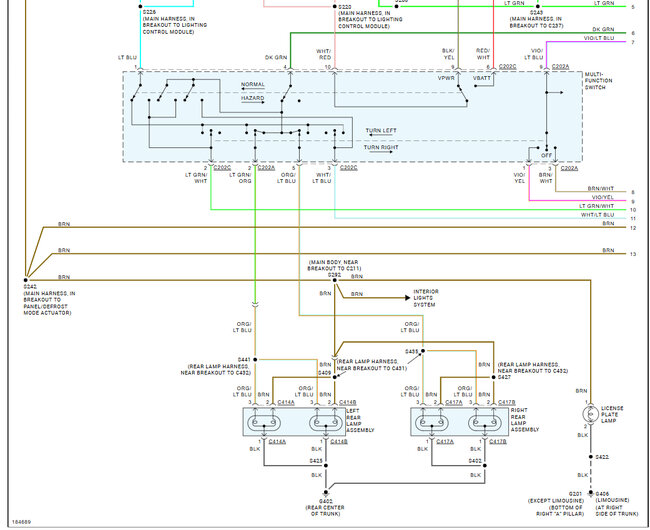650x530 pixels.
Task: Click wire reference number 13 at right edge
Action: (633, 254)
